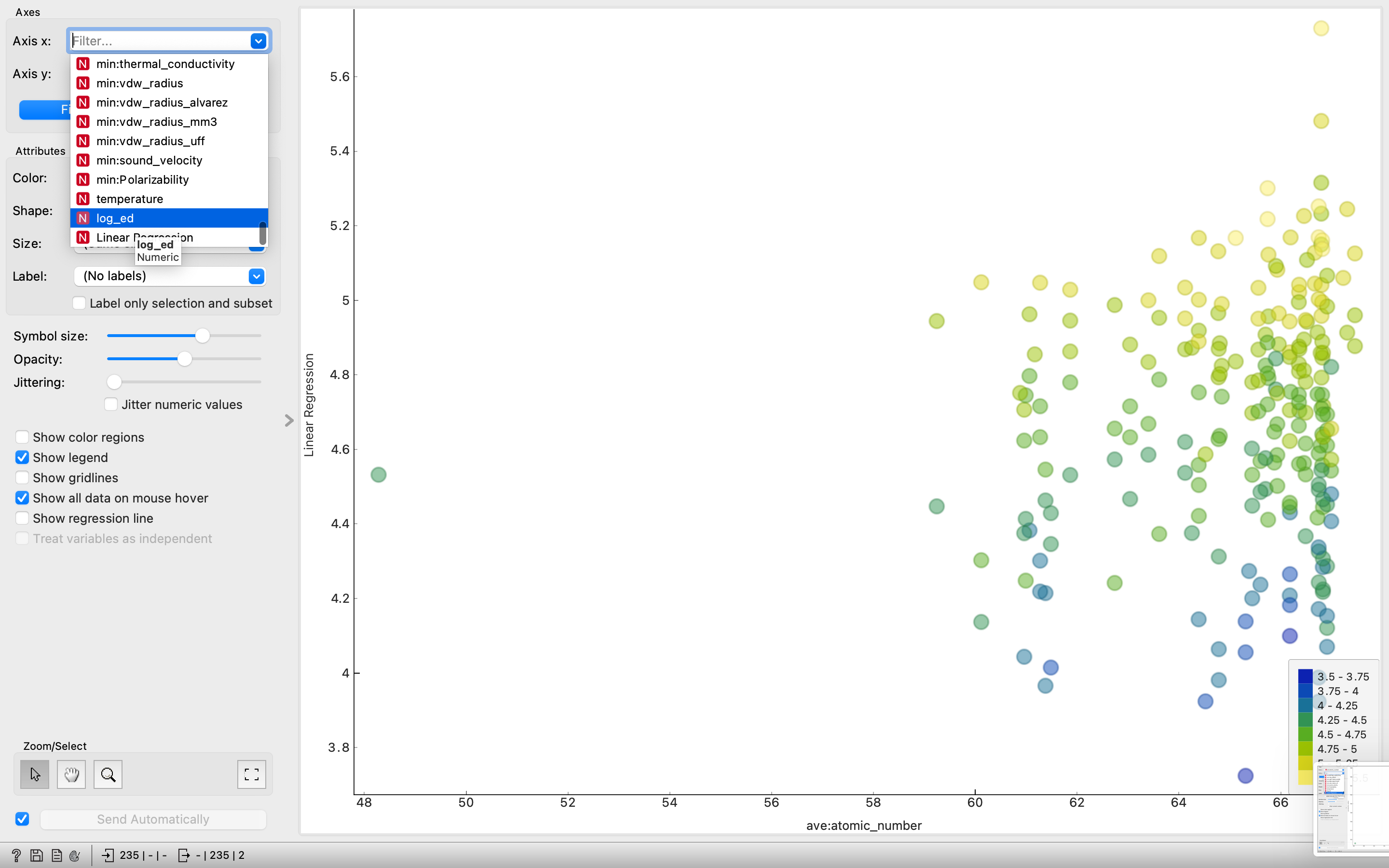Select the arrow selection tool in Zoom/Select
The width and height of the screenshot is (1389, 868).
click(34, 774)
